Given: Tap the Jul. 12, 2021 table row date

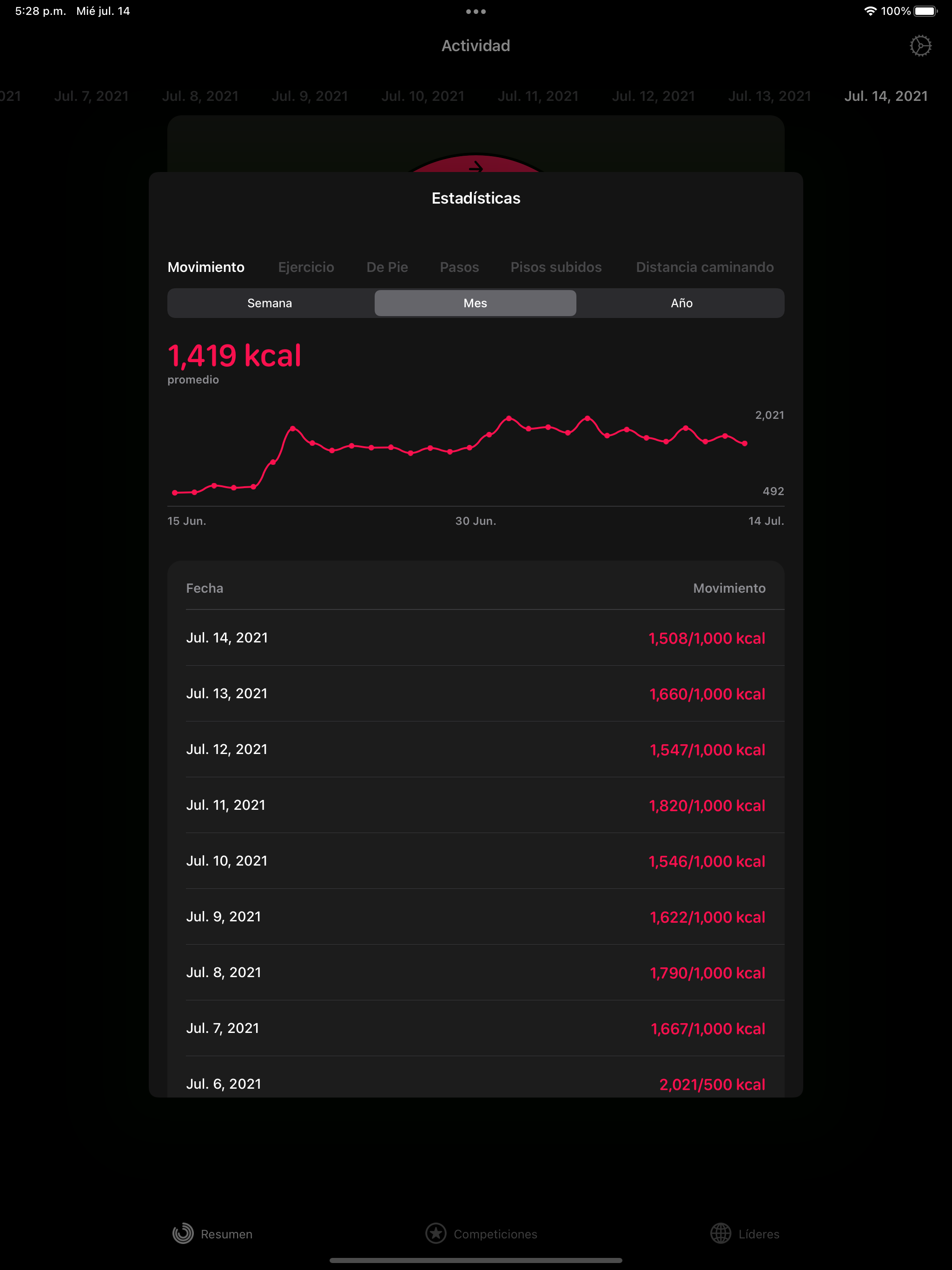Looking at the screenshot, I should [x=227, y=749].
